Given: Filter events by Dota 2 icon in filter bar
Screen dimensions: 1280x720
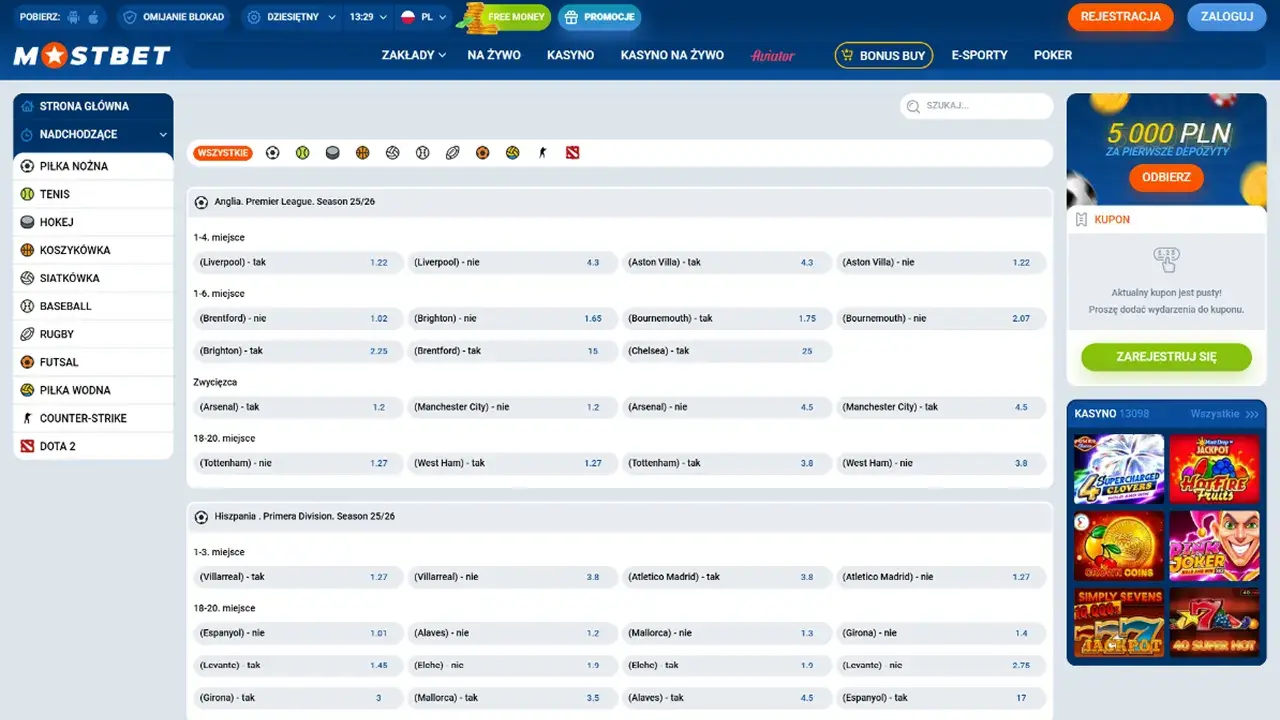Looking at the screenshot, I should pyautogui.click(x=573, y=153).
